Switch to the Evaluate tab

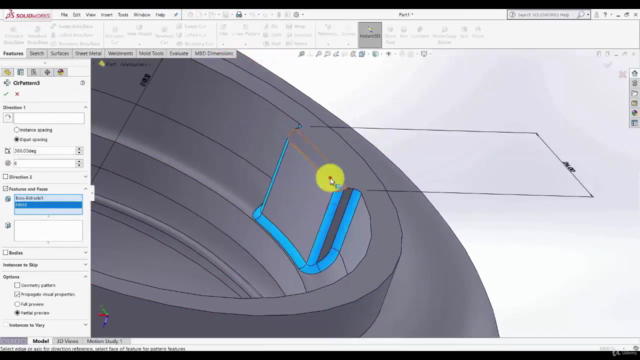(x=179, y=53)
